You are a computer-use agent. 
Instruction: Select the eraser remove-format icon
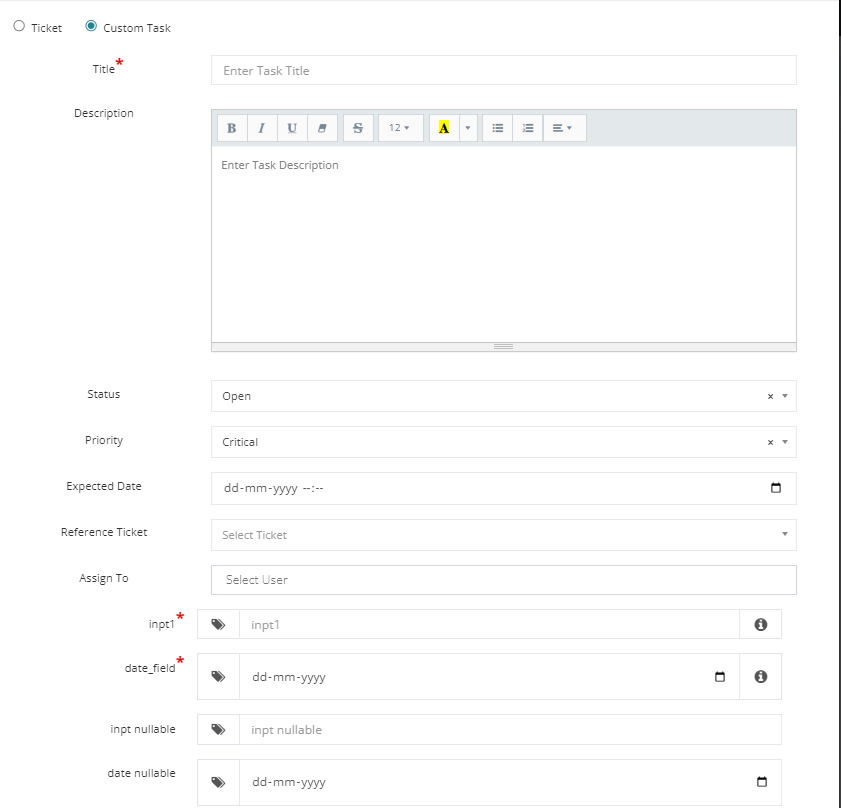coord(321,127)
